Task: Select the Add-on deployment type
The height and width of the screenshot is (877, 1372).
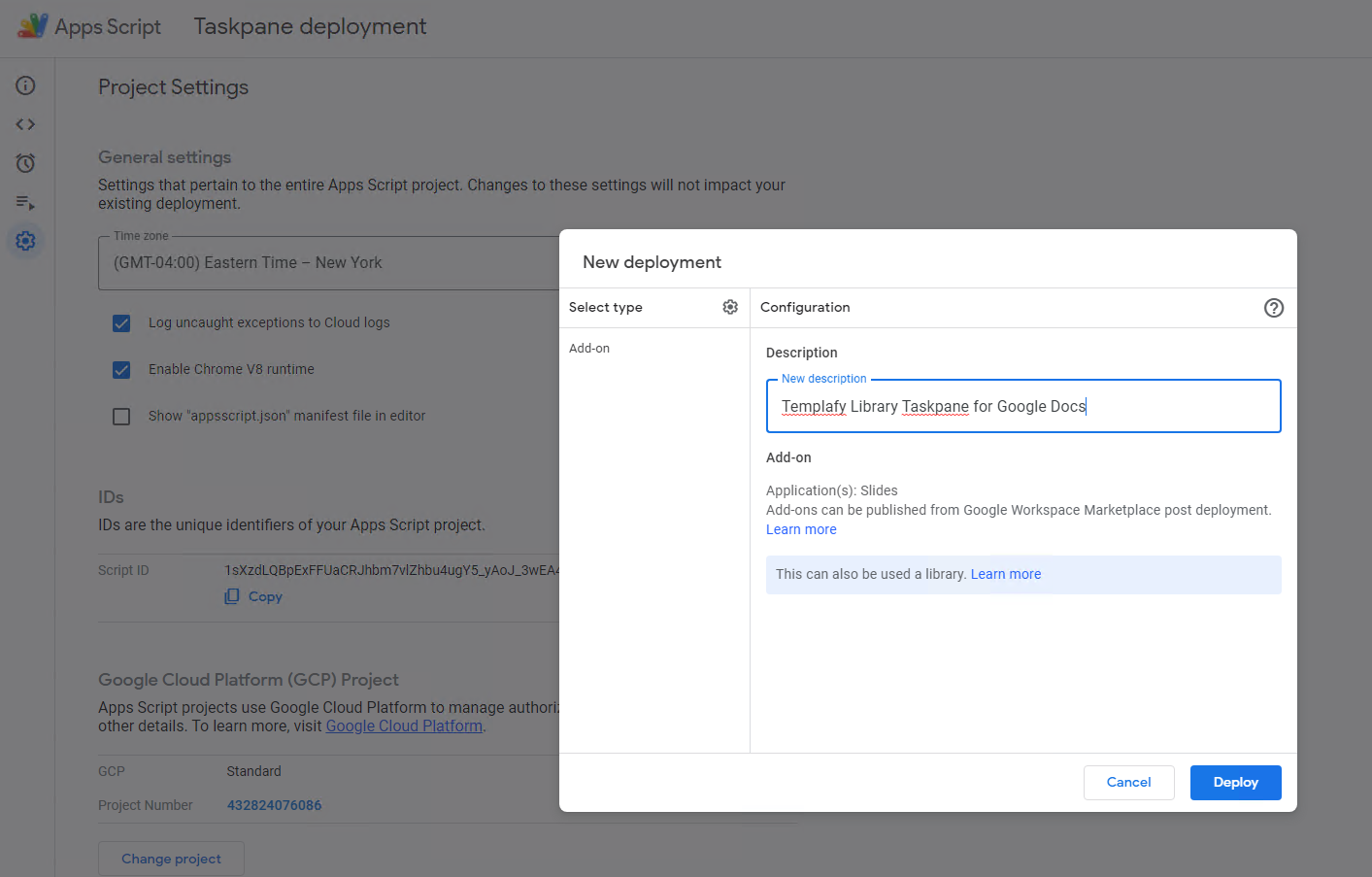Action: [x=589, y=349]
